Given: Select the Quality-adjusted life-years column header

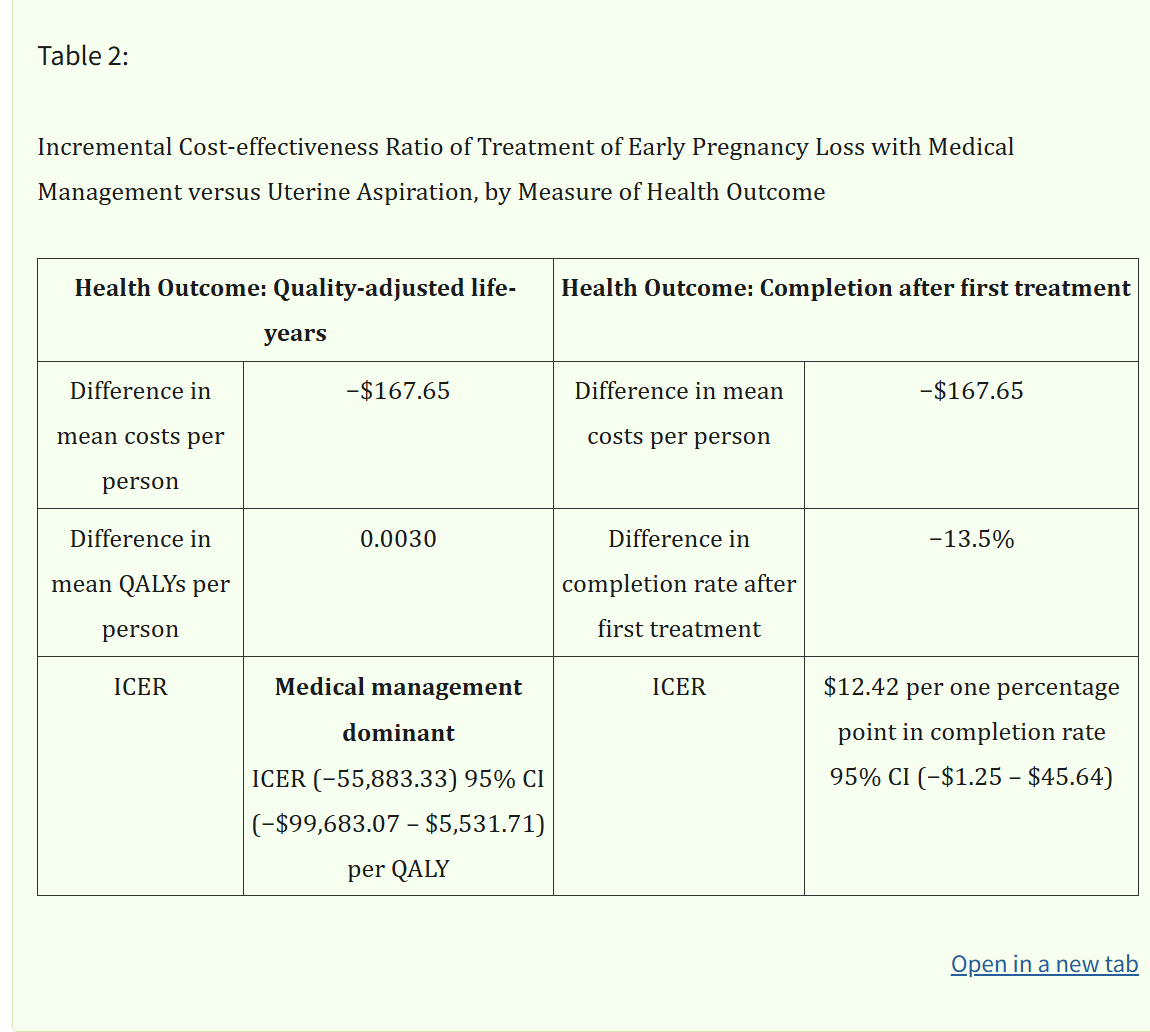Looking at the screenshot, I should 295,310.
